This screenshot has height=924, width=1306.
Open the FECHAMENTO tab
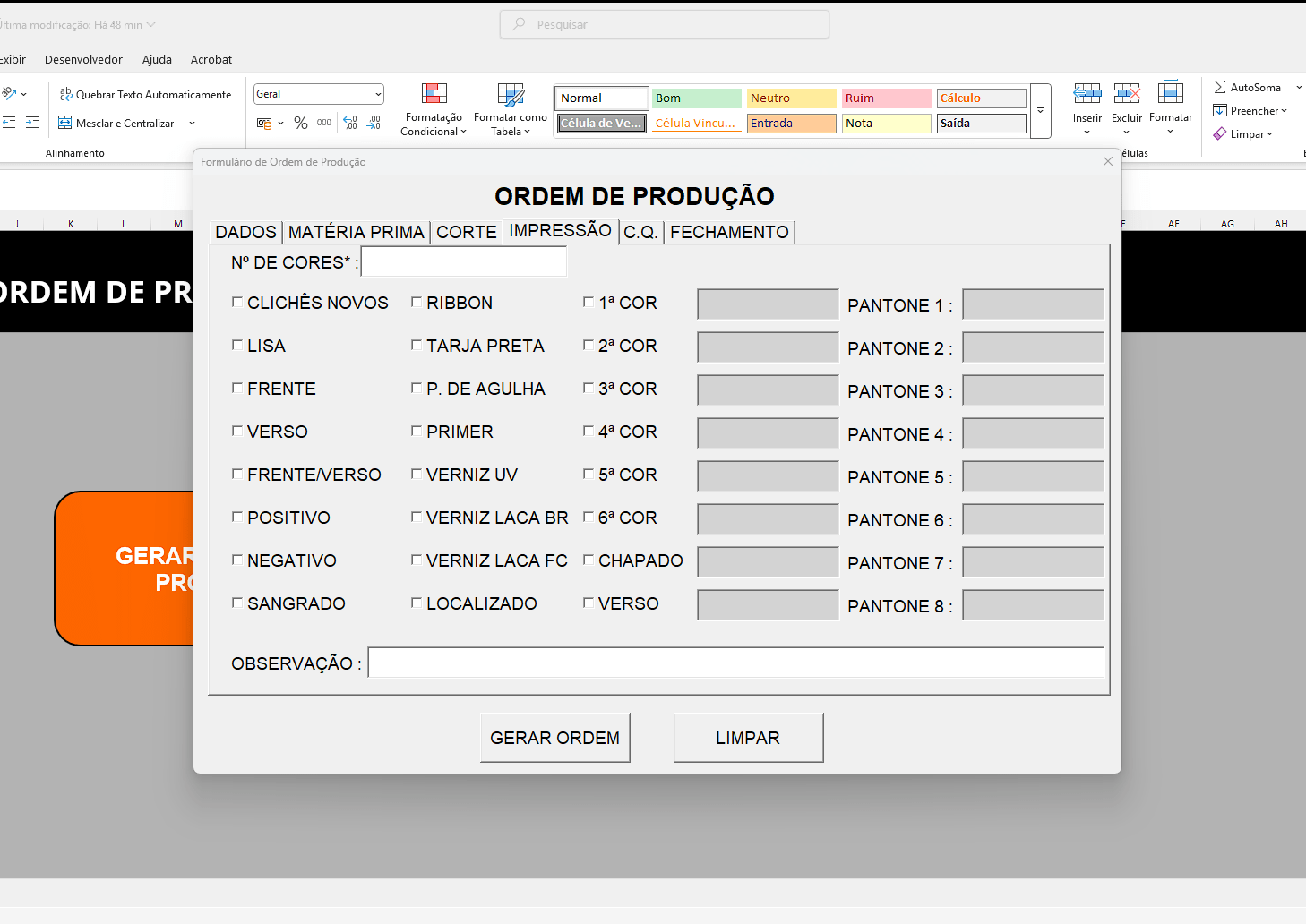(x=729, y=232)
